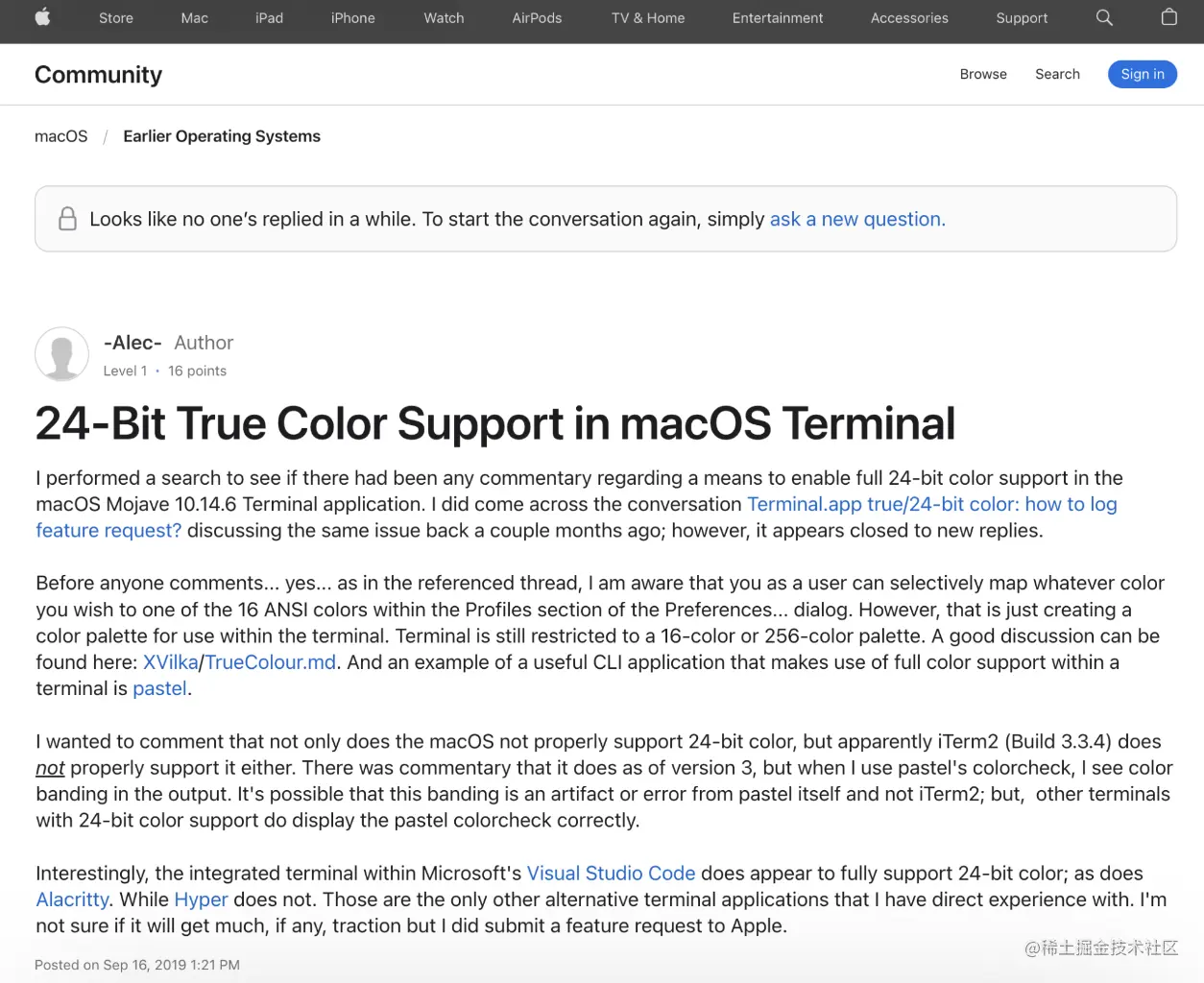This screenshot has width=1204, height=983.
Task: Open the iPhone menu
Action: 353,18
